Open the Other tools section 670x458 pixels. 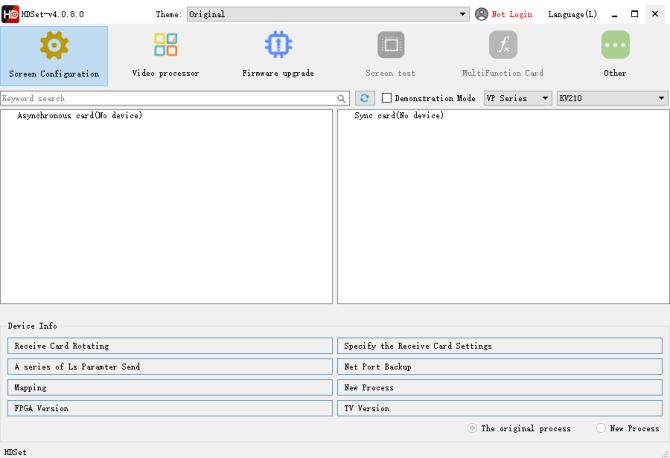pos(615,56)
